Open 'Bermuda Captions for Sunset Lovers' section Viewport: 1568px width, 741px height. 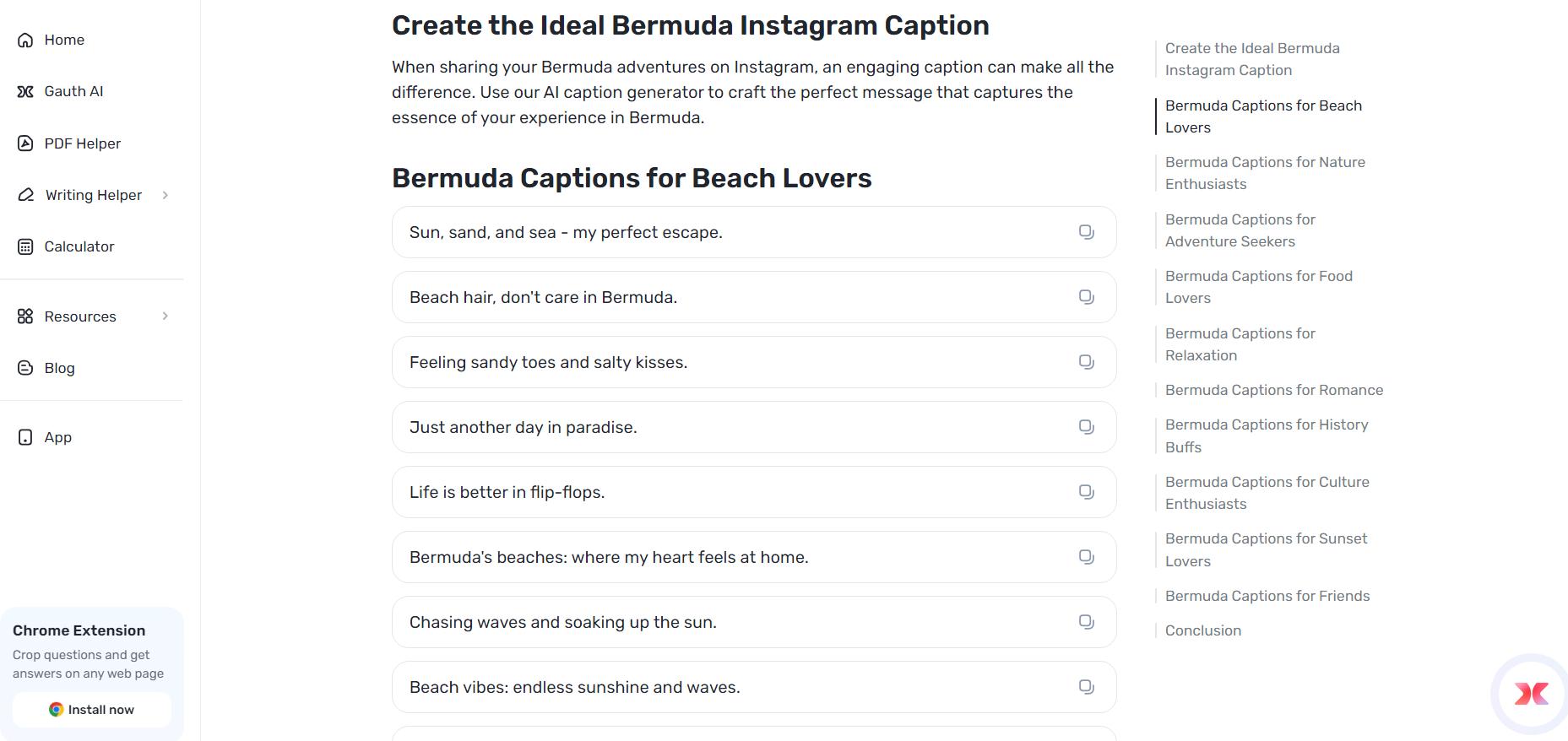pos(1266,549)
